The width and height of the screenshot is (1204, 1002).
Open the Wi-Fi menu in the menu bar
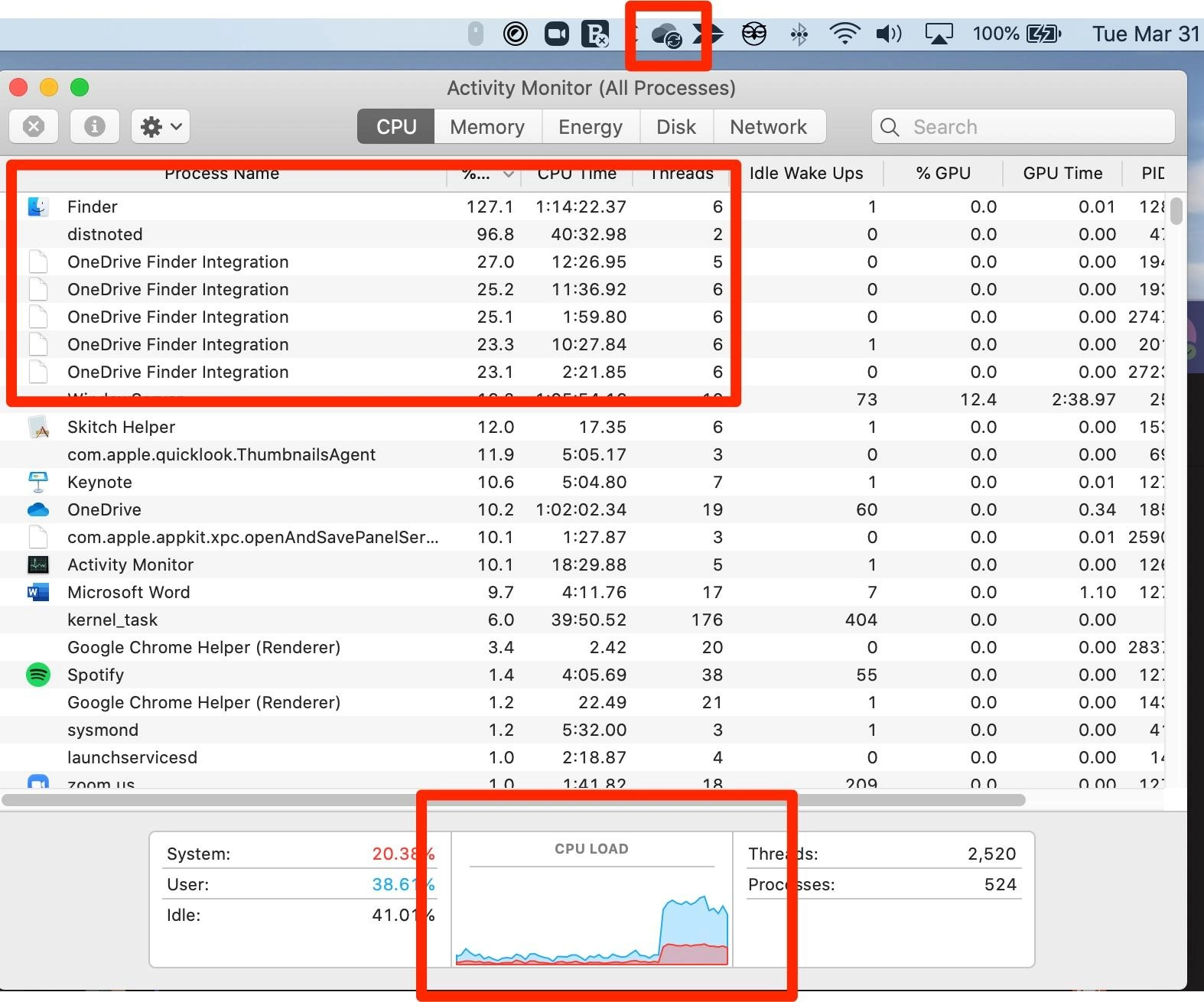tap(844, 34)
